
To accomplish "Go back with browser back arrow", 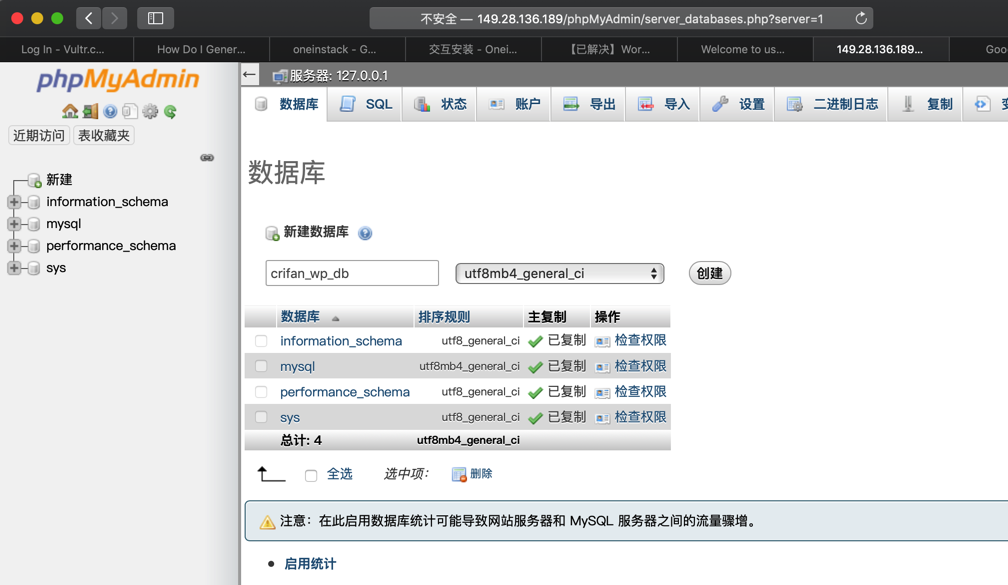I will pyautogui.click(x=89, y=18).
